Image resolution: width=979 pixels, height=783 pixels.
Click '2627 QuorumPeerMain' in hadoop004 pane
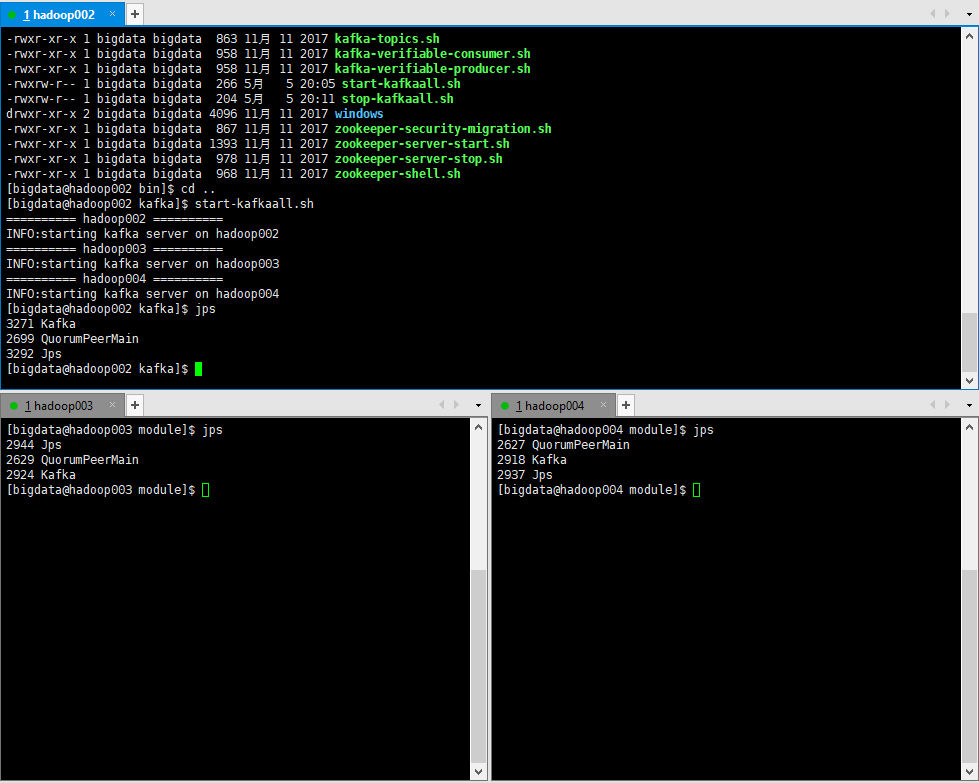coord(563,445)
